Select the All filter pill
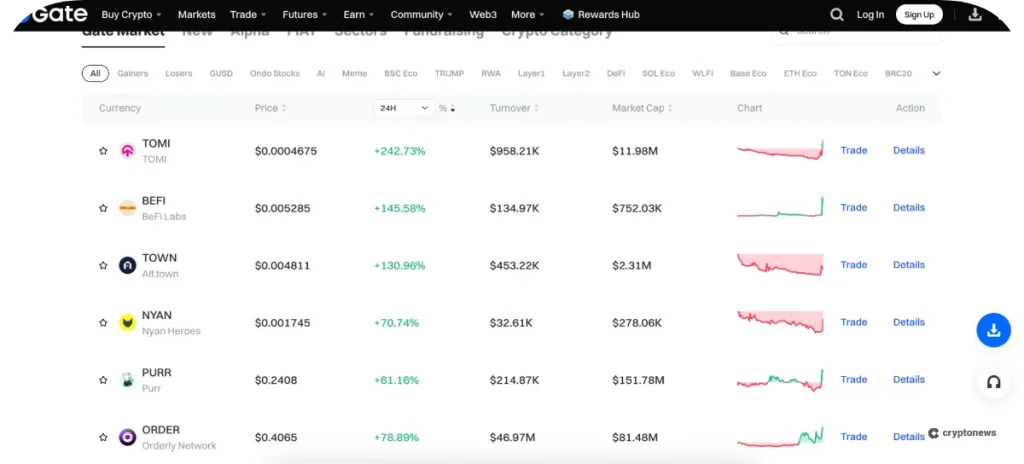 click(x=95, y=73)
